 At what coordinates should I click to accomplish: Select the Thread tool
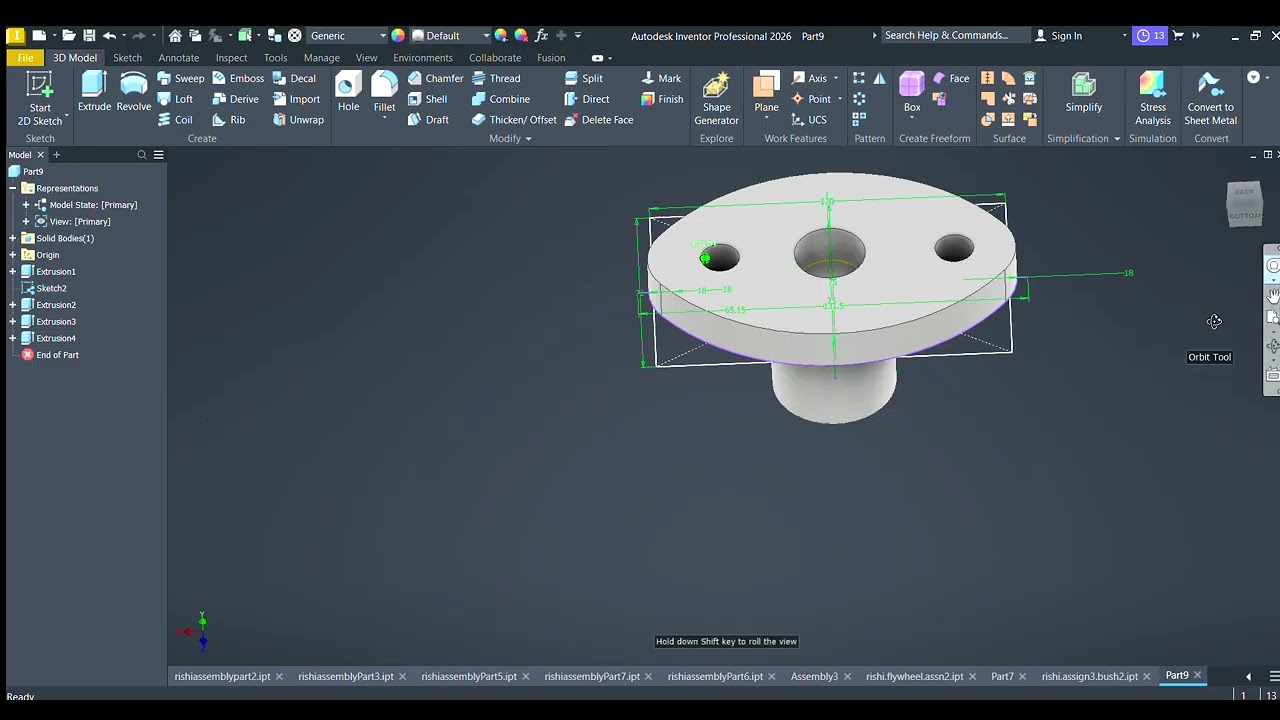pos(495,78)
